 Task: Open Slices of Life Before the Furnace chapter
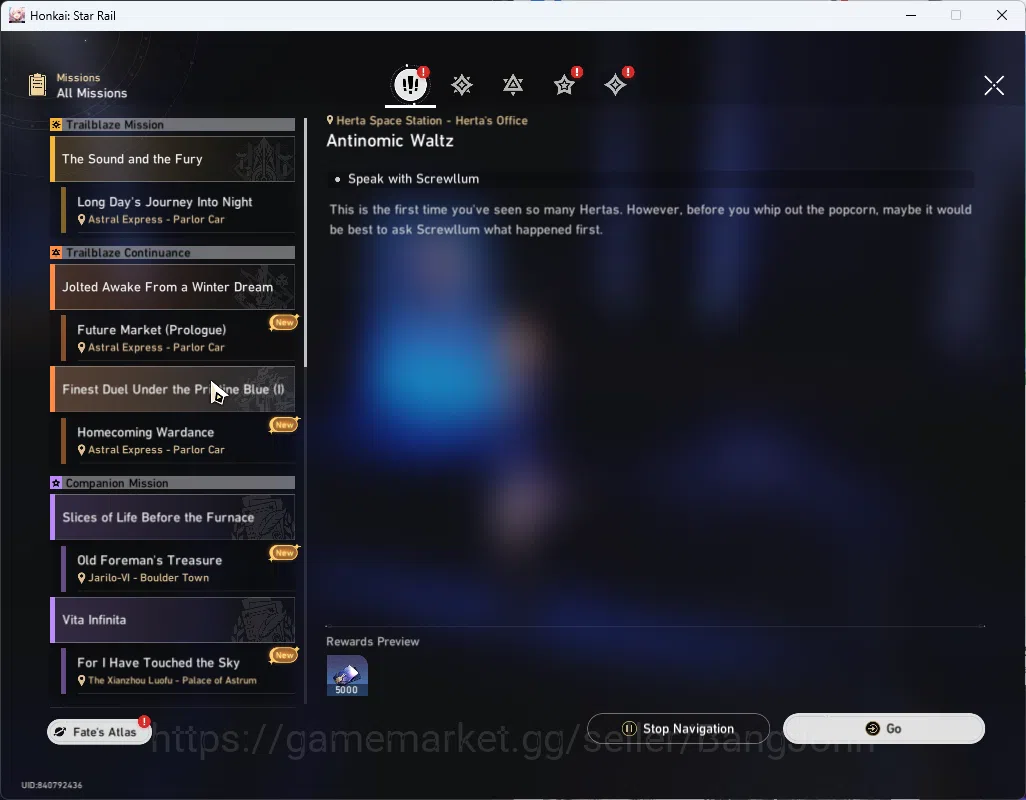pos(173,517)
